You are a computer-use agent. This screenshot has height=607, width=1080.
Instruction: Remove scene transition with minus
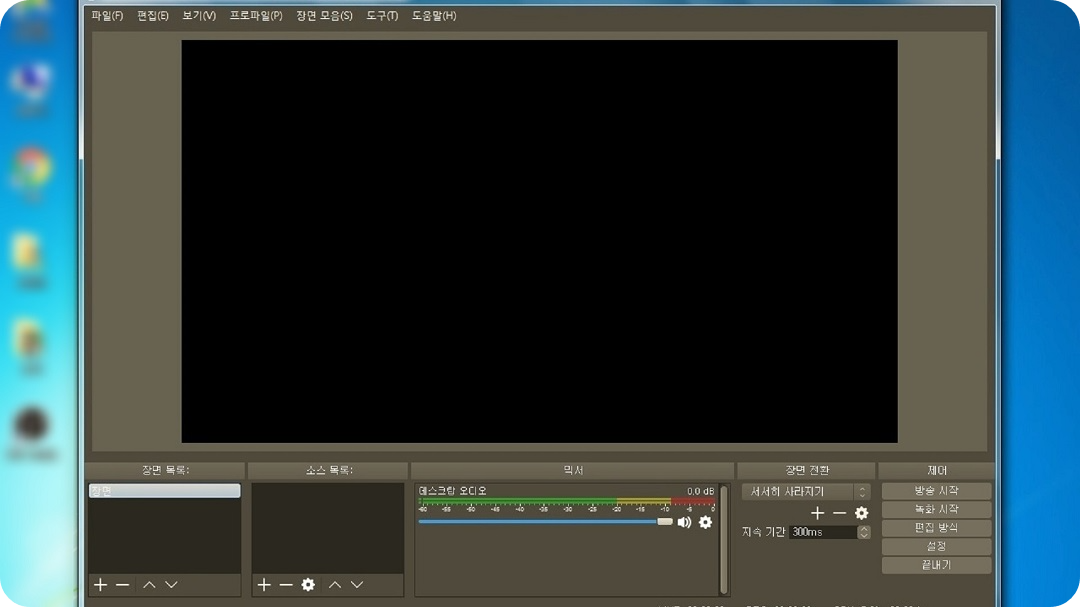click(x=839, y=513)
